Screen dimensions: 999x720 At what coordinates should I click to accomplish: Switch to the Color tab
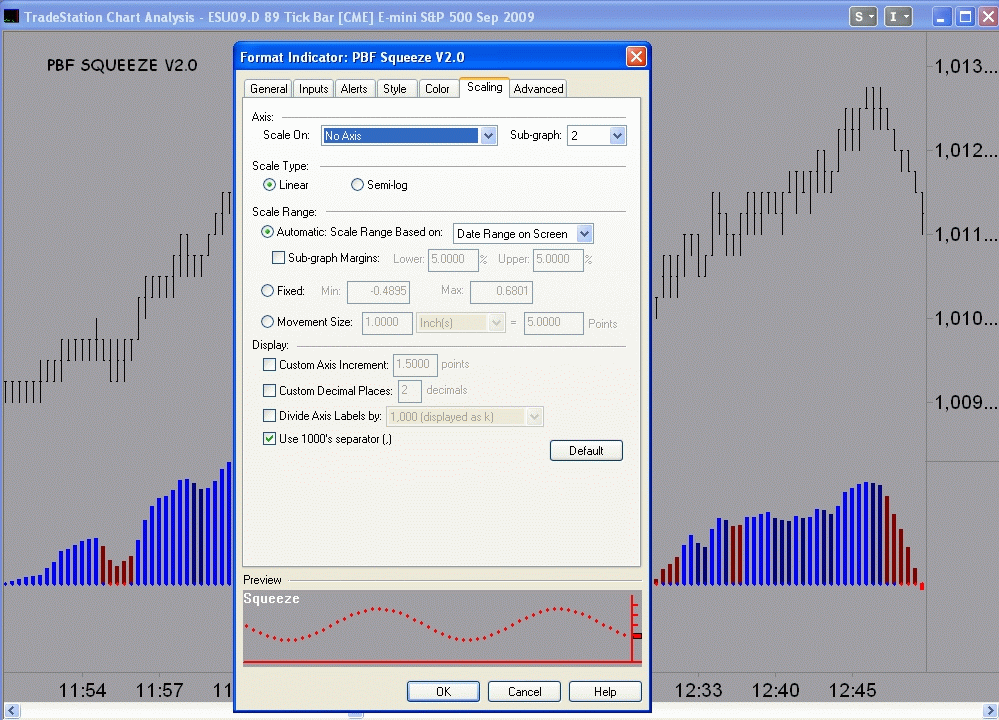click(x=437, y=89)
